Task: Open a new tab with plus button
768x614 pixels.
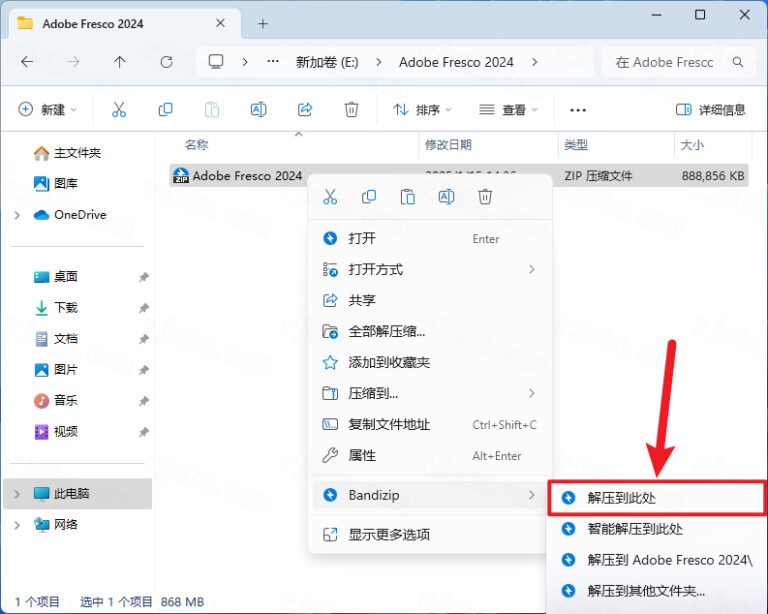Action: pos(263,23)
